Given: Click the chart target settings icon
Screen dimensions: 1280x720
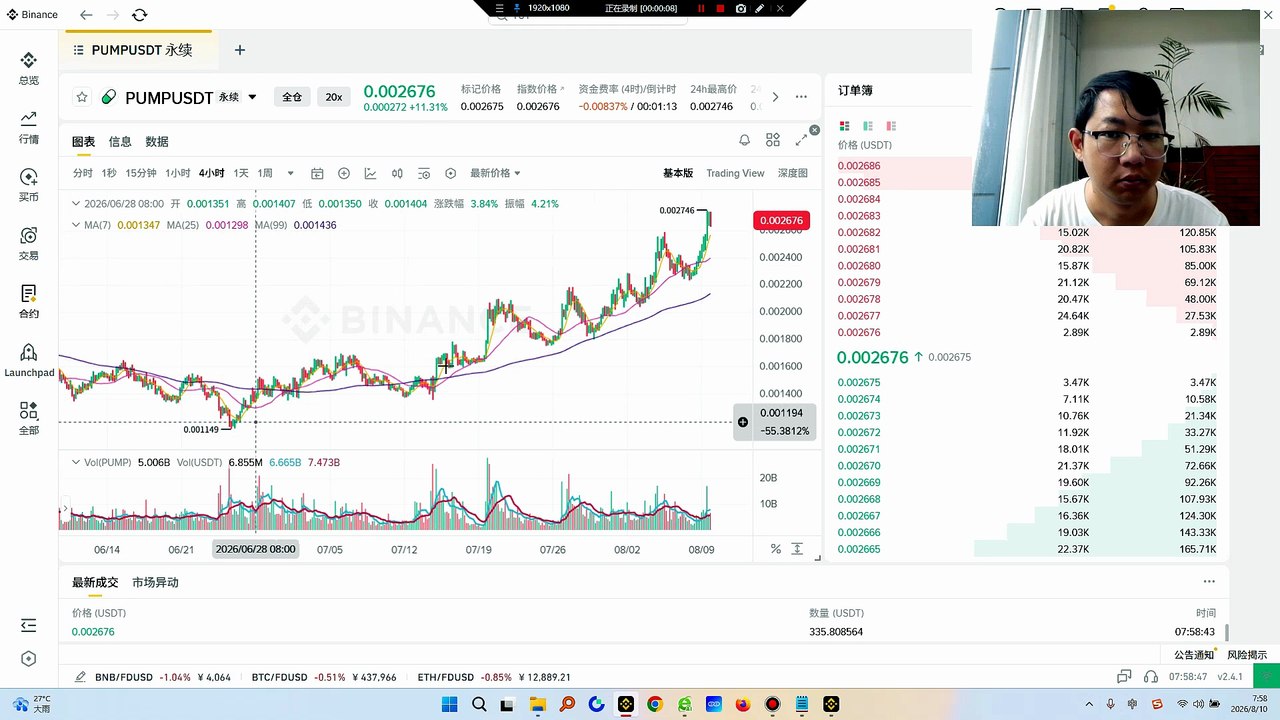Looking at the screenshot, I should (x=450, y=173).
